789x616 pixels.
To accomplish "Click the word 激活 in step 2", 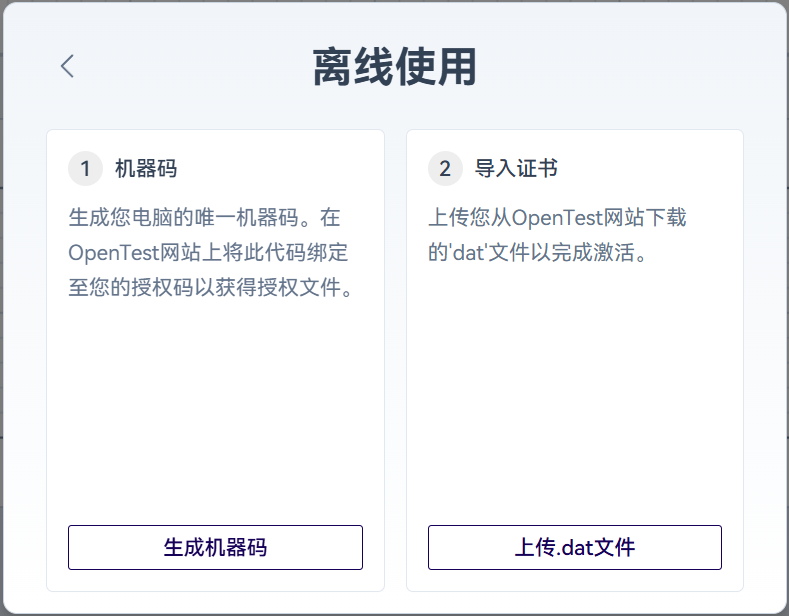I will tap(616, 252).
